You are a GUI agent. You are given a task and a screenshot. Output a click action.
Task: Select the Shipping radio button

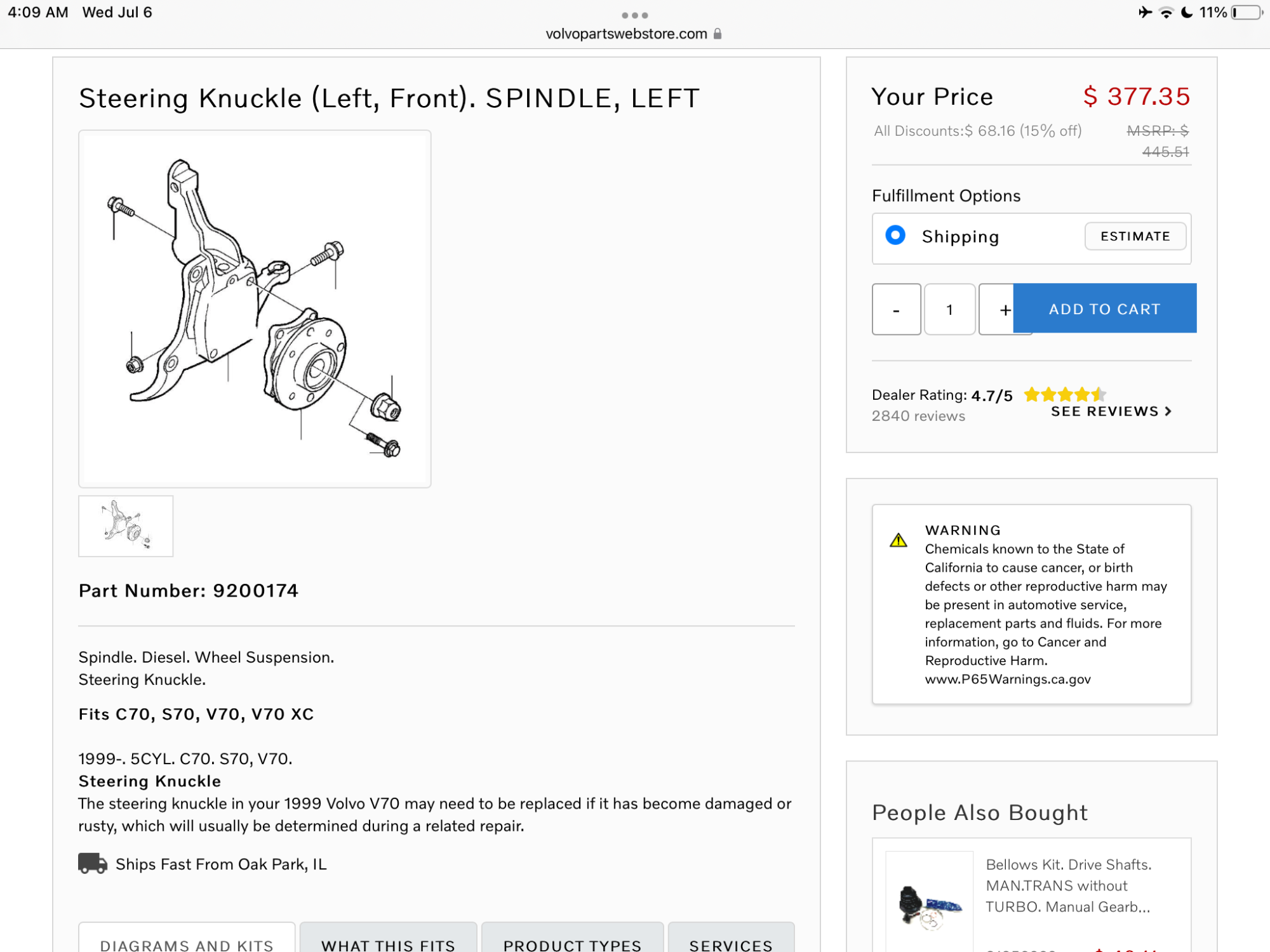[895, 235]
